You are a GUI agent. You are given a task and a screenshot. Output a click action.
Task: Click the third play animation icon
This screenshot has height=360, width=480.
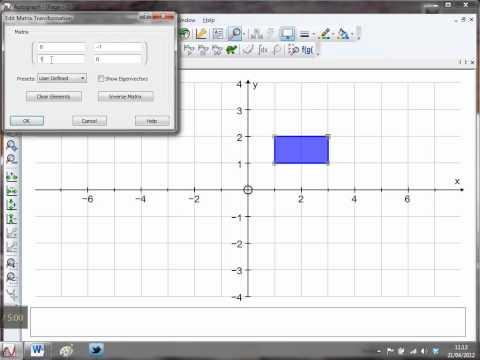(217, 50)
